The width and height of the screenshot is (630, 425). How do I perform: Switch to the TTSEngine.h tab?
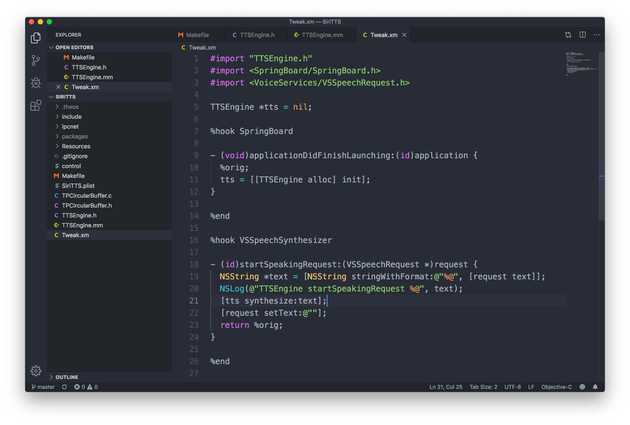pos(254,35)
